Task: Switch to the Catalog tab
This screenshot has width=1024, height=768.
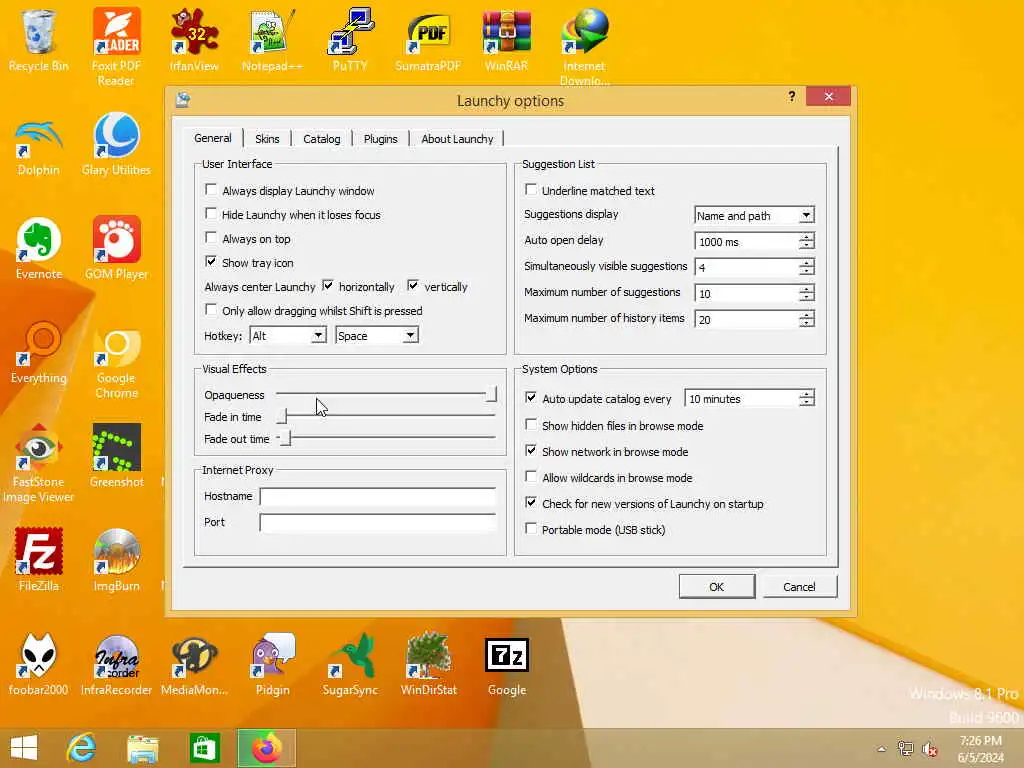Action: coord(321,138)
